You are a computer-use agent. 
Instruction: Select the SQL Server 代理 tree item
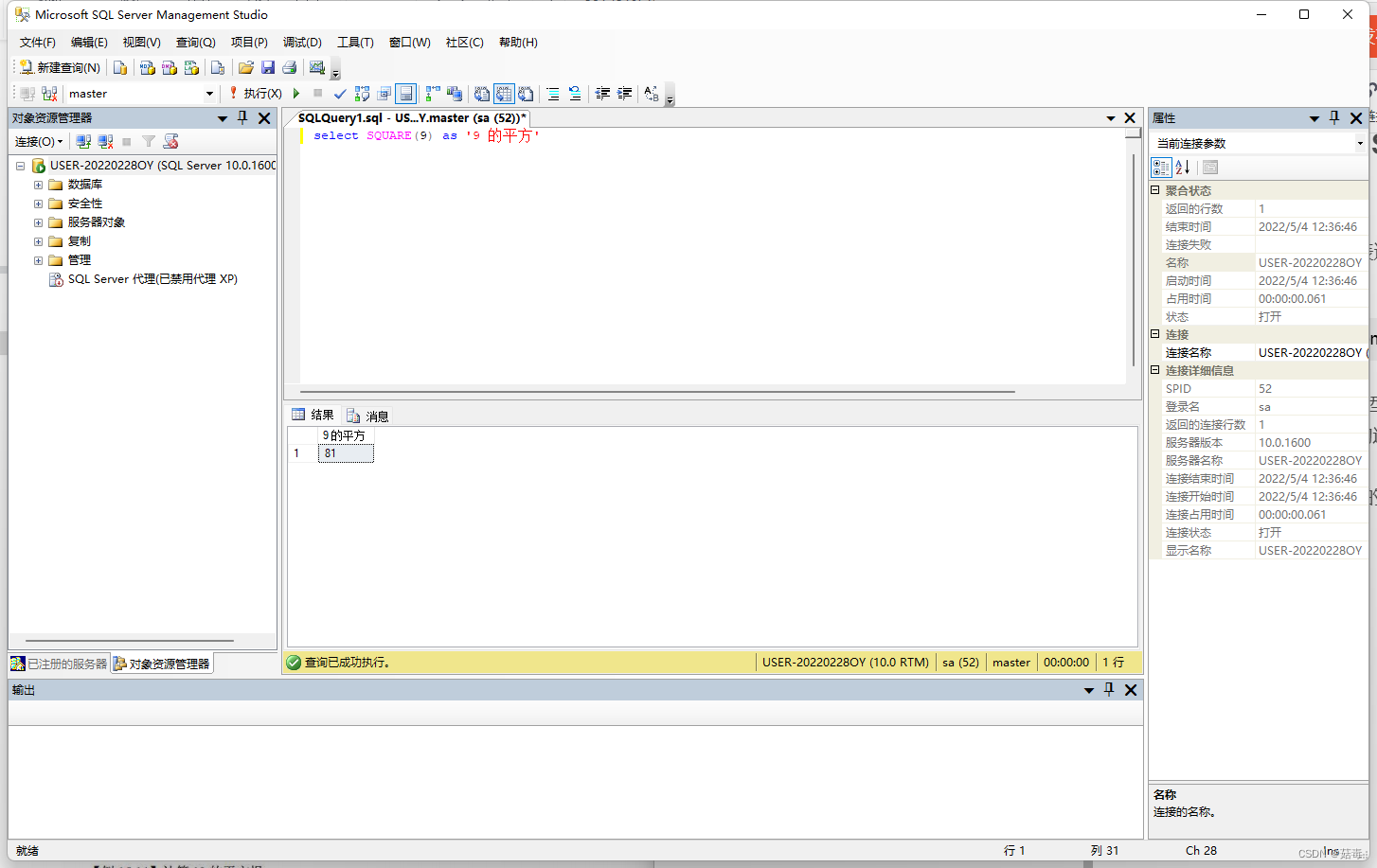coord(152,279)
